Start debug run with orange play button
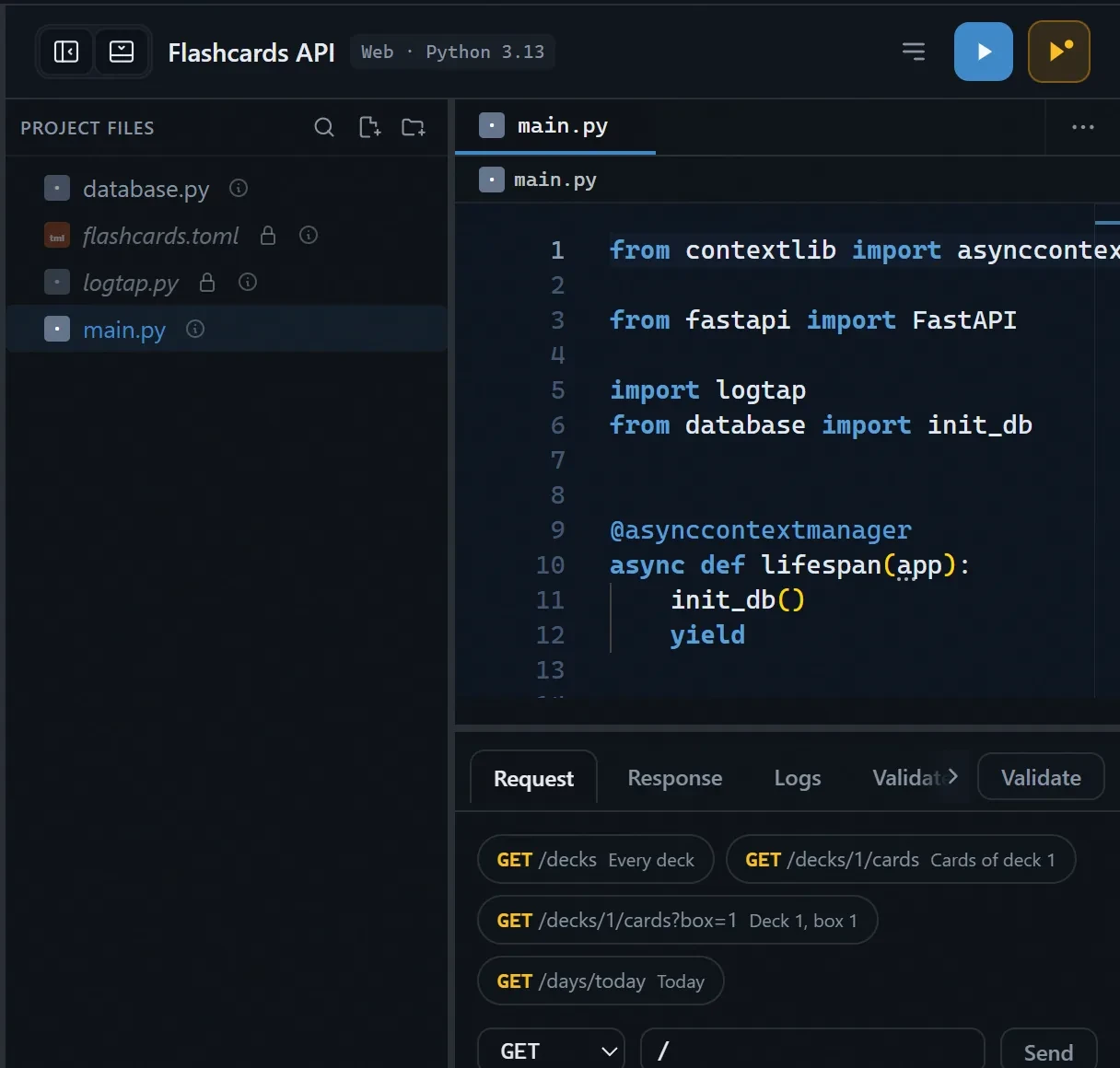This screenshot has height=1068, width=1120. 1059,52
